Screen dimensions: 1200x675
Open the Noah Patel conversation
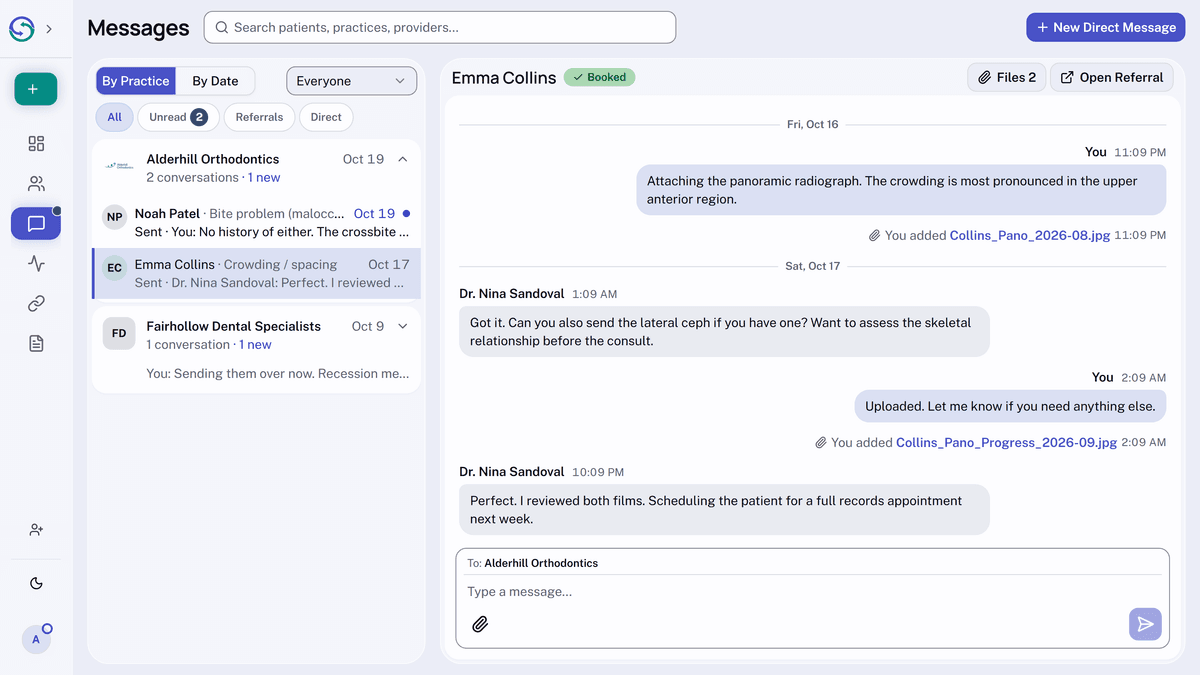[x=256, y=223]
